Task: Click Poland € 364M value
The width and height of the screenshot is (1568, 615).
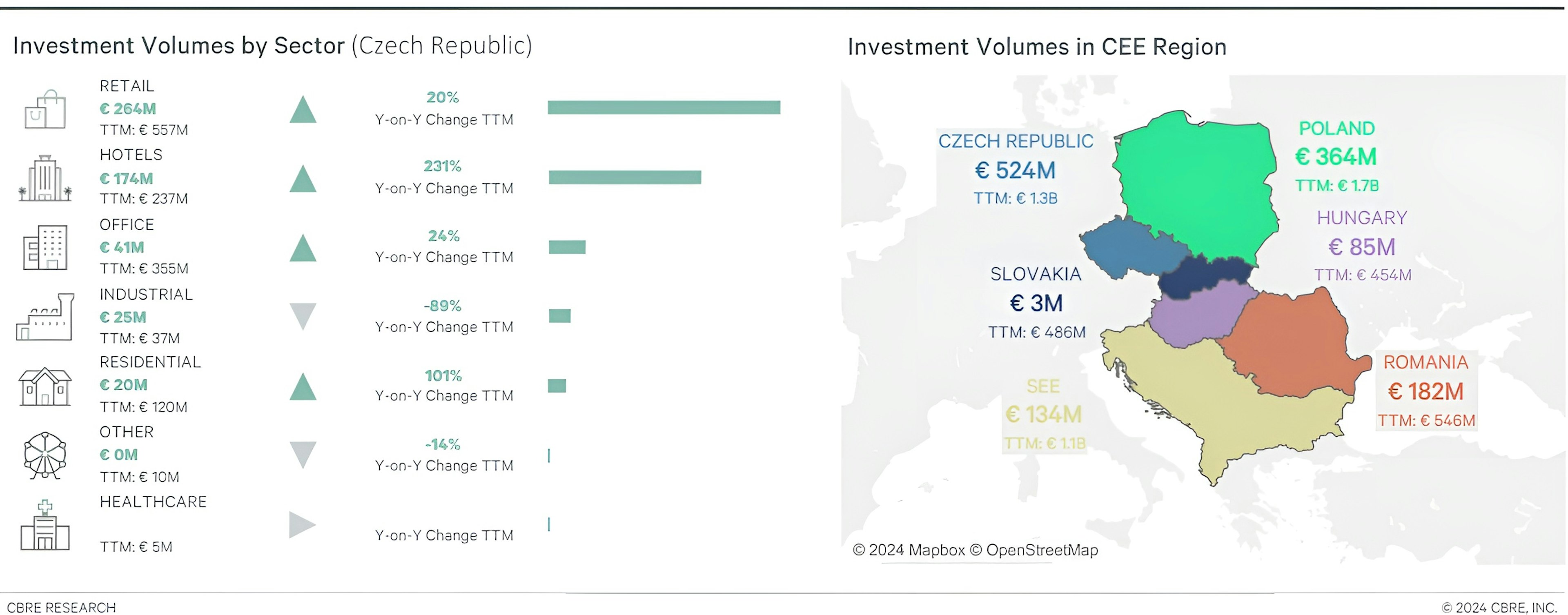Action: coord(1336,157)
